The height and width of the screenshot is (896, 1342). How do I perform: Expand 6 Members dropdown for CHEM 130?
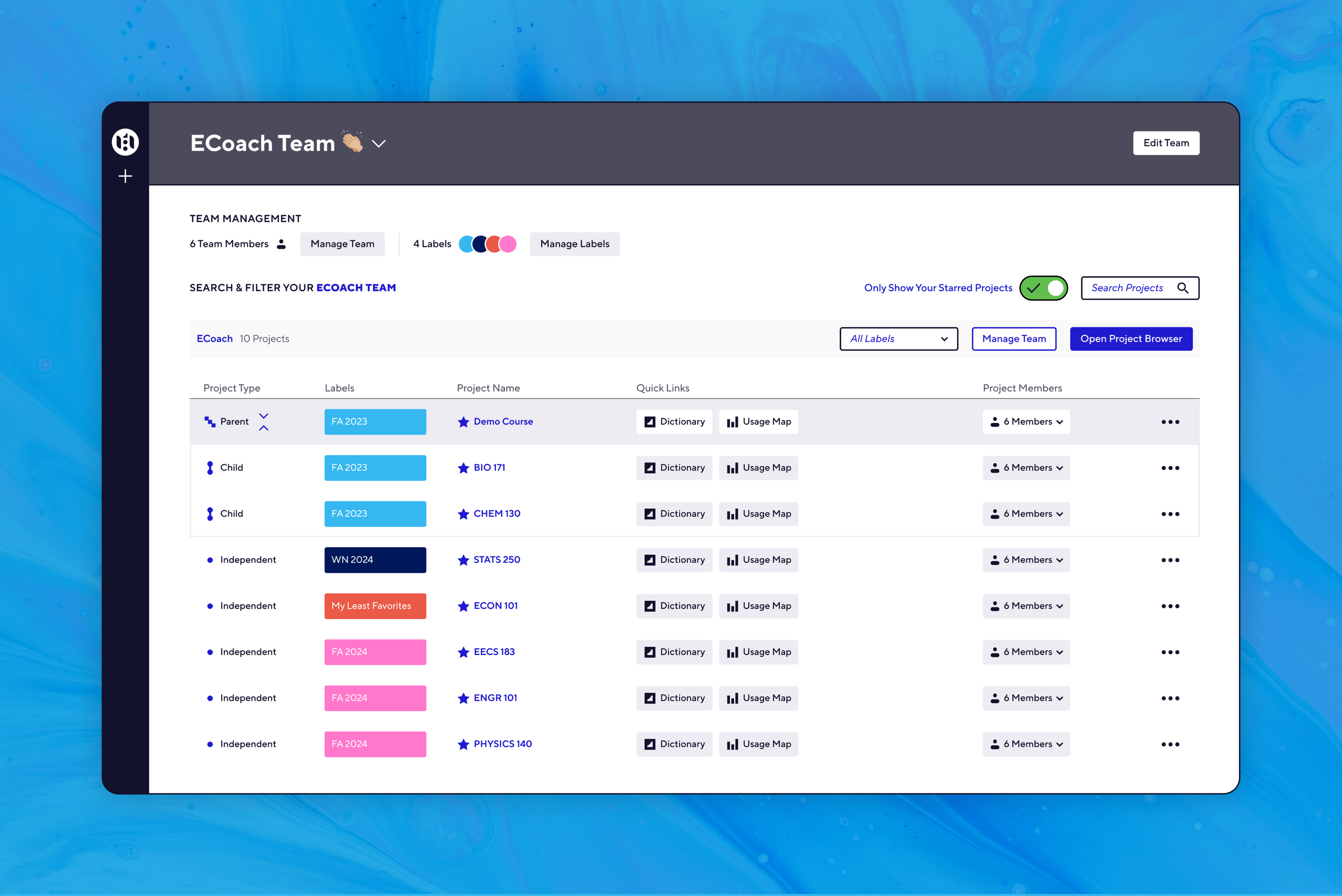pyautogui.click(x=1026, y=513)
